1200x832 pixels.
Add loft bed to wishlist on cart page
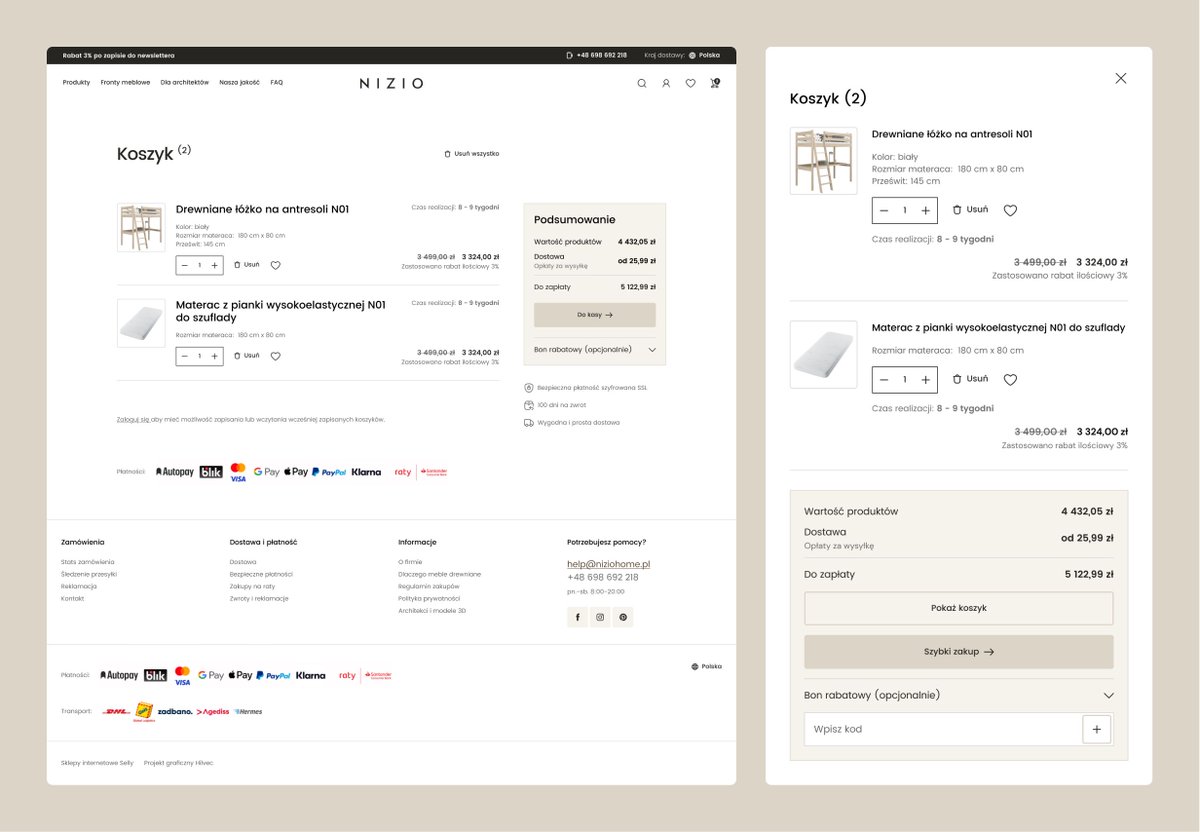click(276, 265)
